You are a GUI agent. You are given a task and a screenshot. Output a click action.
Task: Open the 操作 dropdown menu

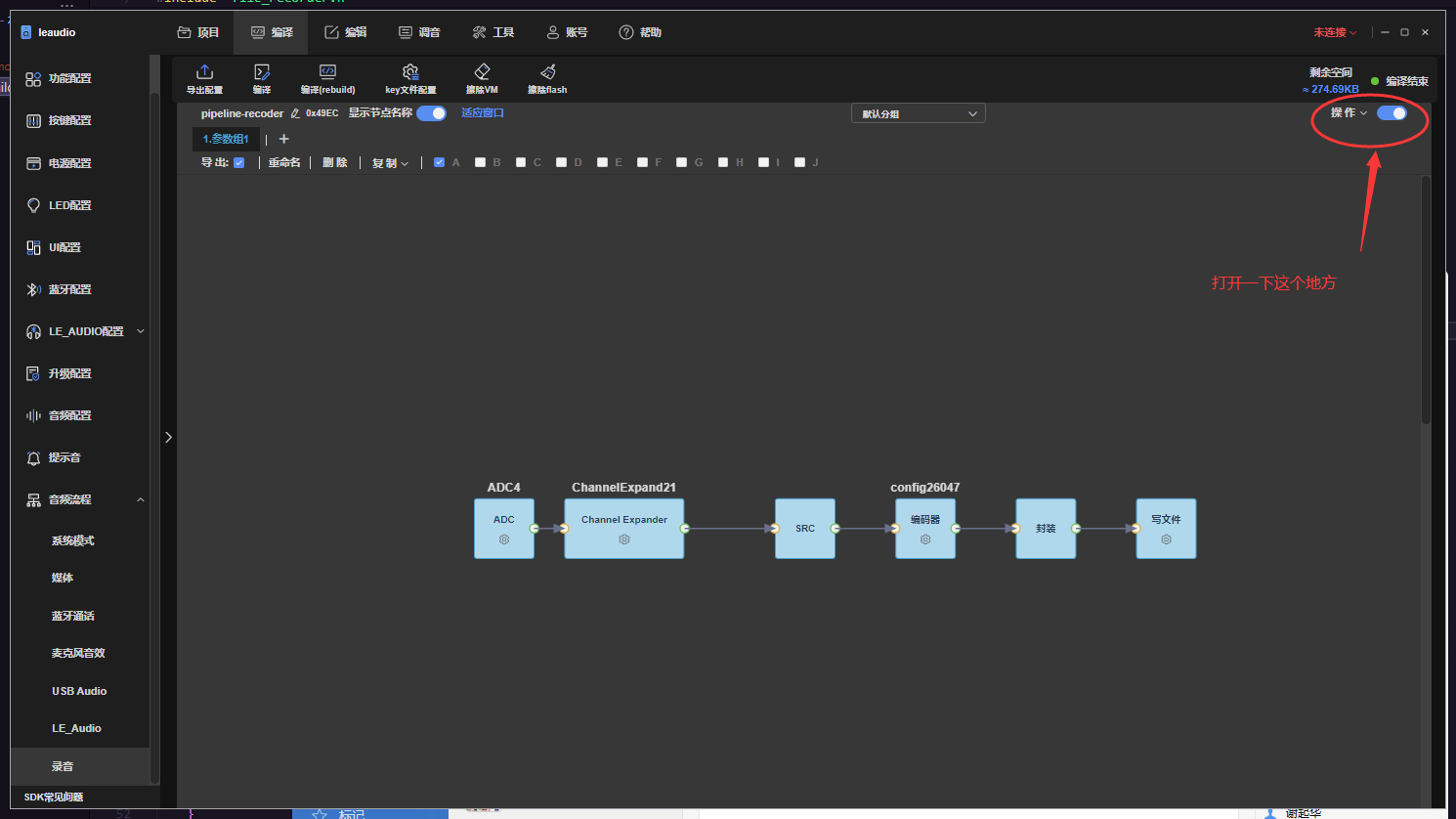point(1349,112)
